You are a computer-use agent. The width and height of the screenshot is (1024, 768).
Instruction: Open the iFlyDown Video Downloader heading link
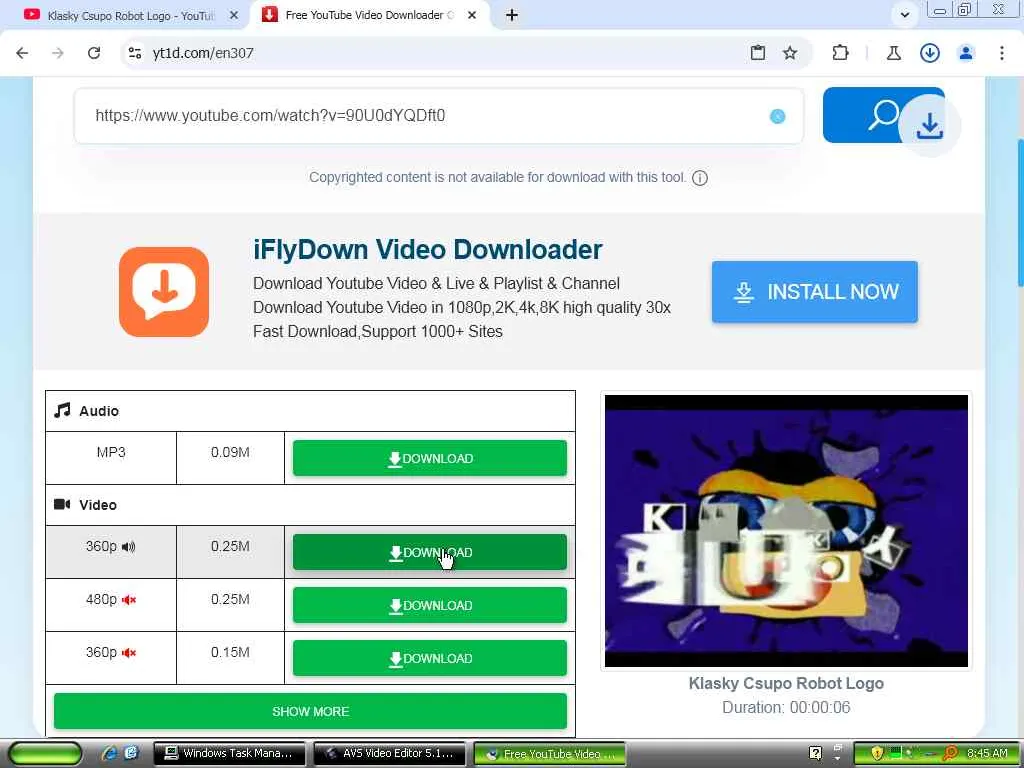tap(428, 249)
